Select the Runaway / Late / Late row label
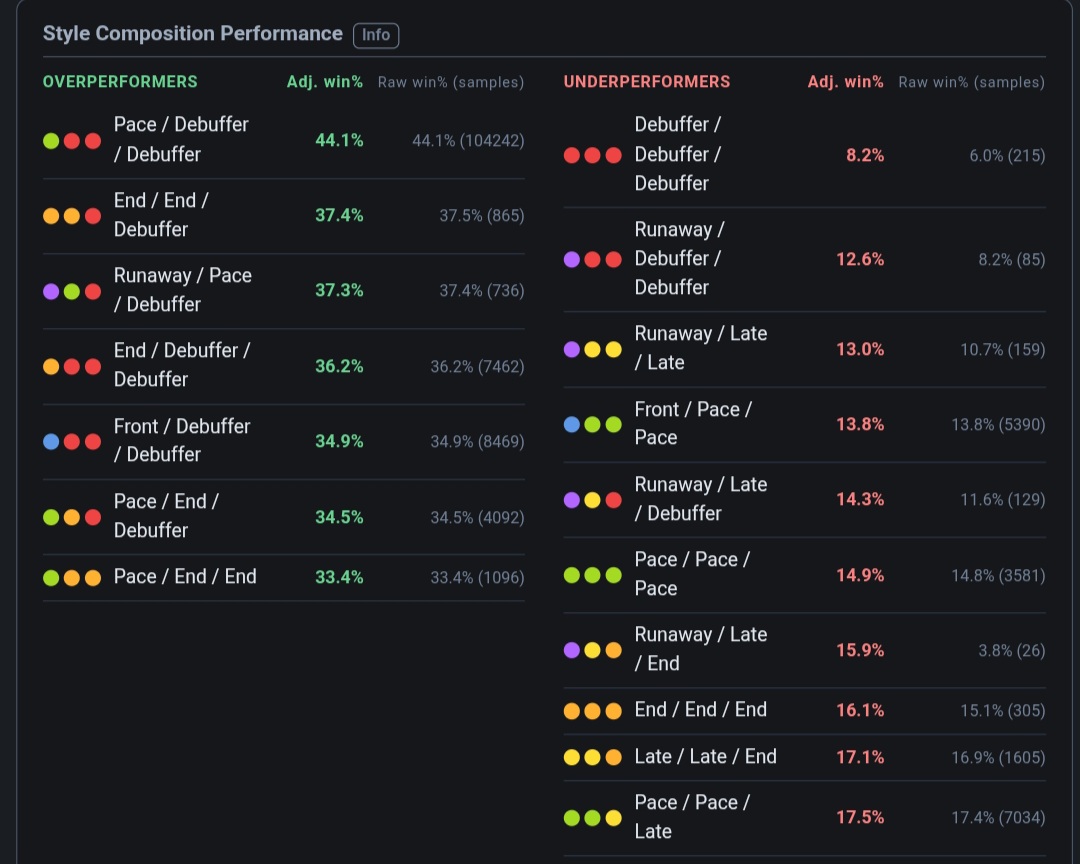 click(700, 348)
